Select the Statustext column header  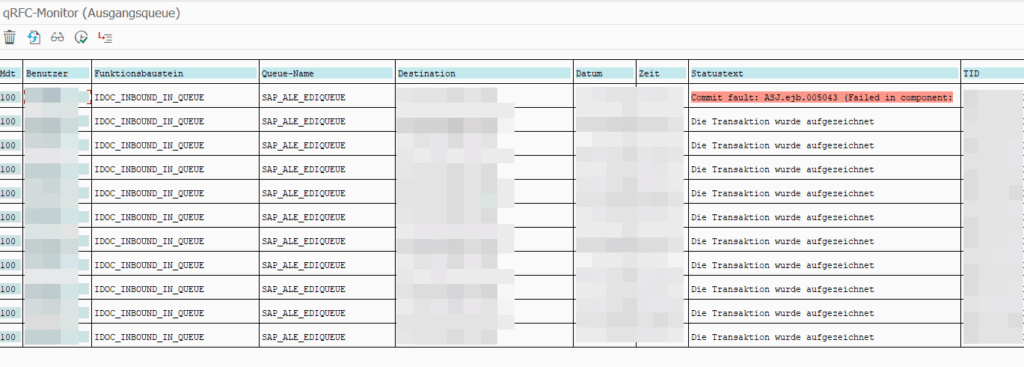824,74
